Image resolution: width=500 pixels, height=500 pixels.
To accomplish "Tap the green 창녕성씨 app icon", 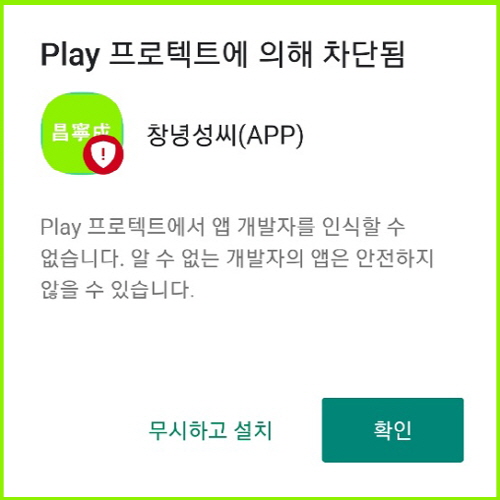I will pyautogui.click(x=82, y=133).
